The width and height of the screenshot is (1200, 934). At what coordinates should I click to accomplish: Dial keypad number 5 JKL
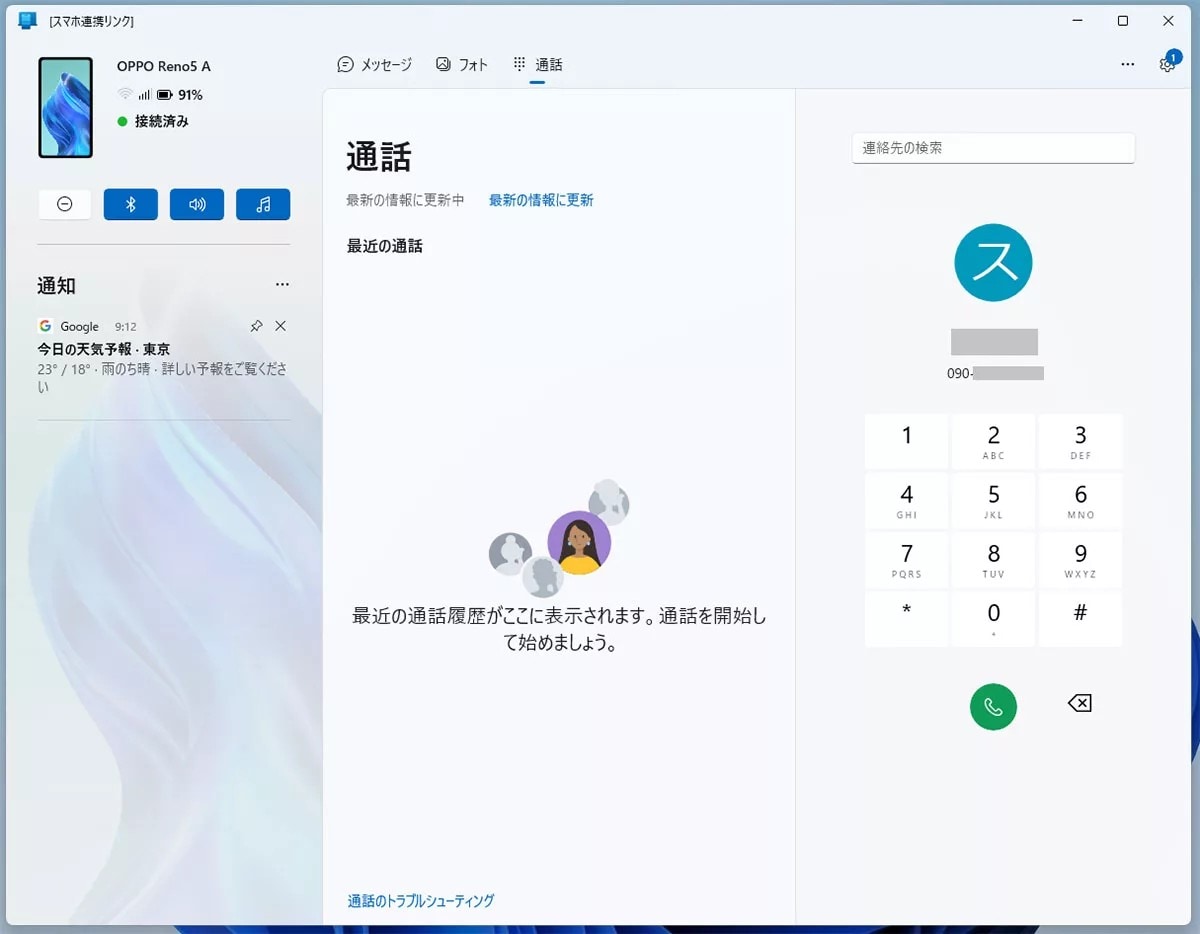pyautogui.click(x=994, y=500)
